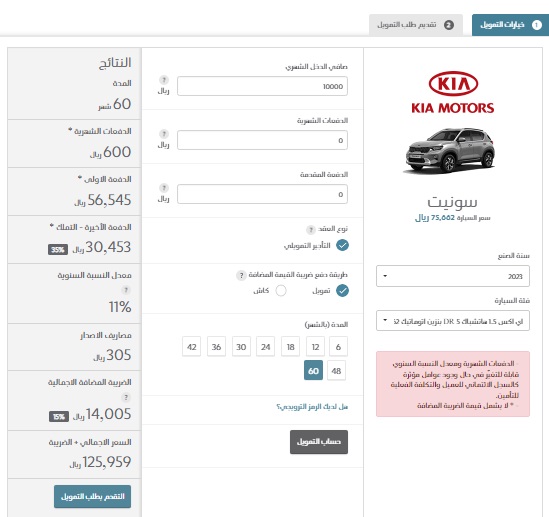Image resolution: width=549 pixels, height=517 pixels.
Task: Open the سنة الصنع 2023 dropdown
Action: tap(453, 276)
